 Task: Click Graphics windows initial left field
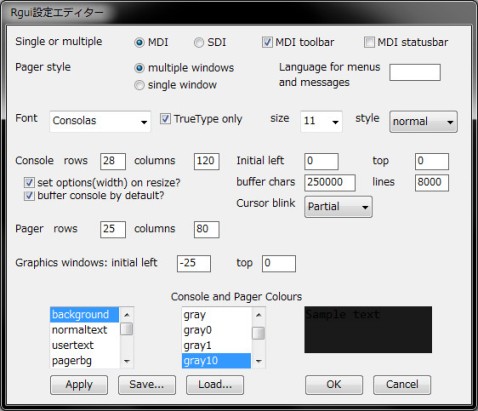pyautogui.click(x=194, y=264)
